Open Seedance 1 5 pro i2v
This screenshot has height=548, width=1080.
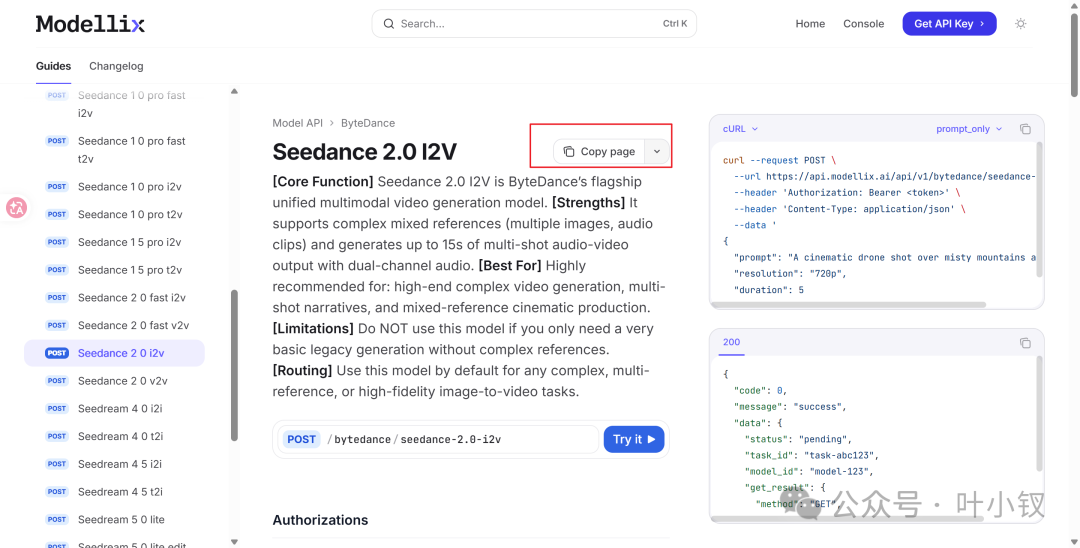tap(114, 242)
